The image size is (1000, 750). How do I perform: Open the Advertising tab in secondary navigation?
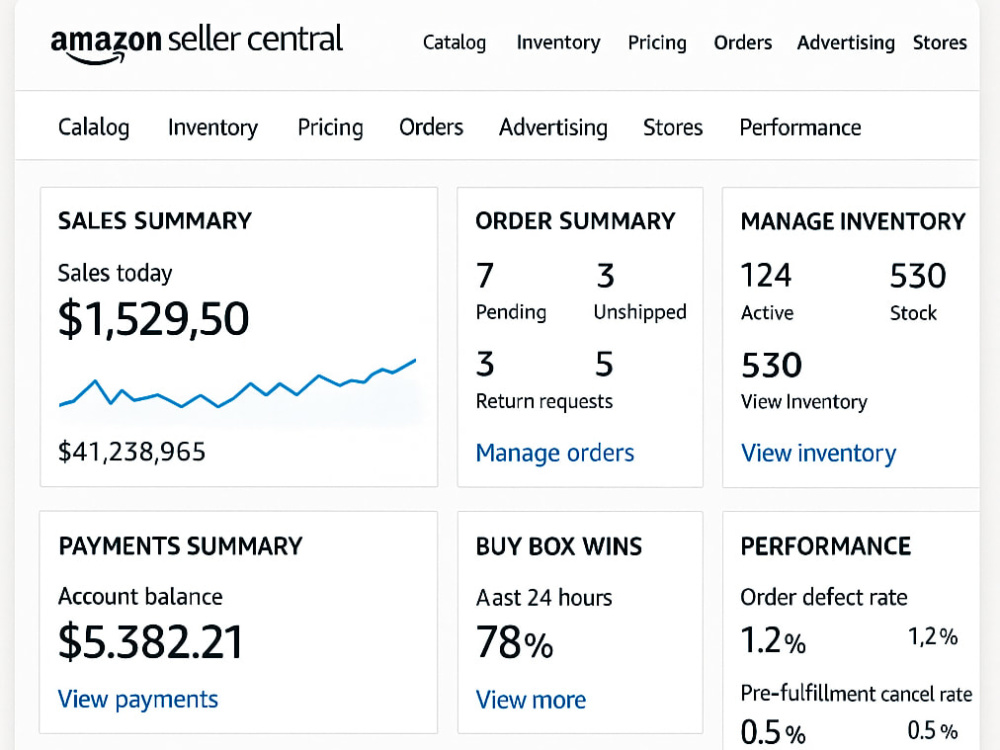[553, 128]
